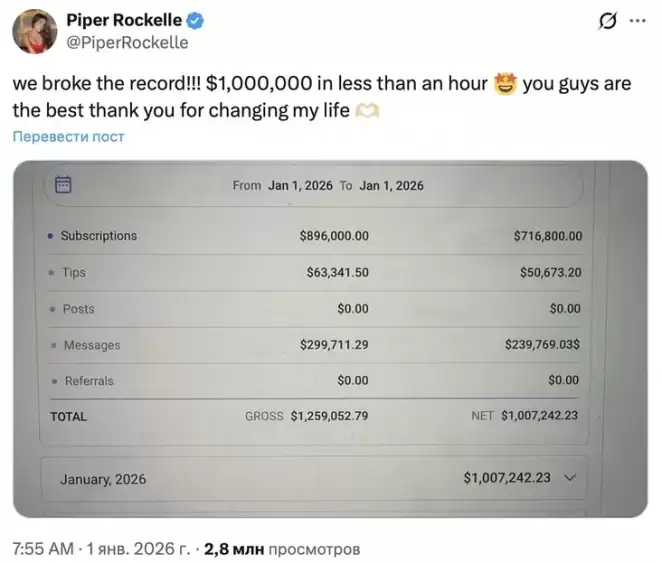The image size is (662, 563).
Task: Expand the January, 2026 chevron
Action: (x=570, y=478)
